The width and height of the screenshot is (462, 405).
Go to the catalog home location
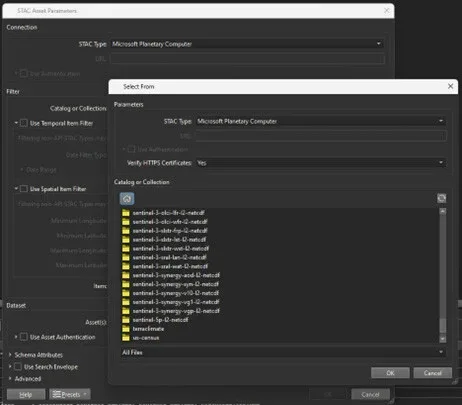pos(127,199)
